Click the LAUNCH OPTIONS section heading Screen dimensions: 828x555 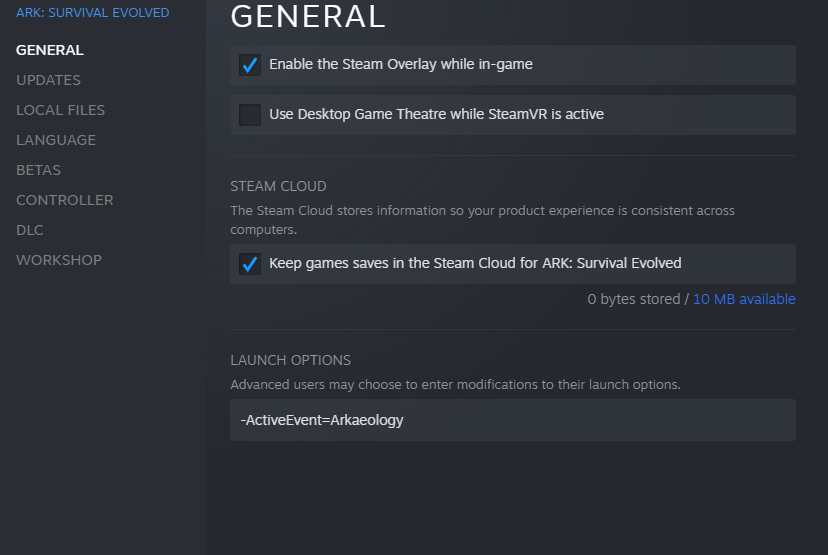click(x=290, y=360)
